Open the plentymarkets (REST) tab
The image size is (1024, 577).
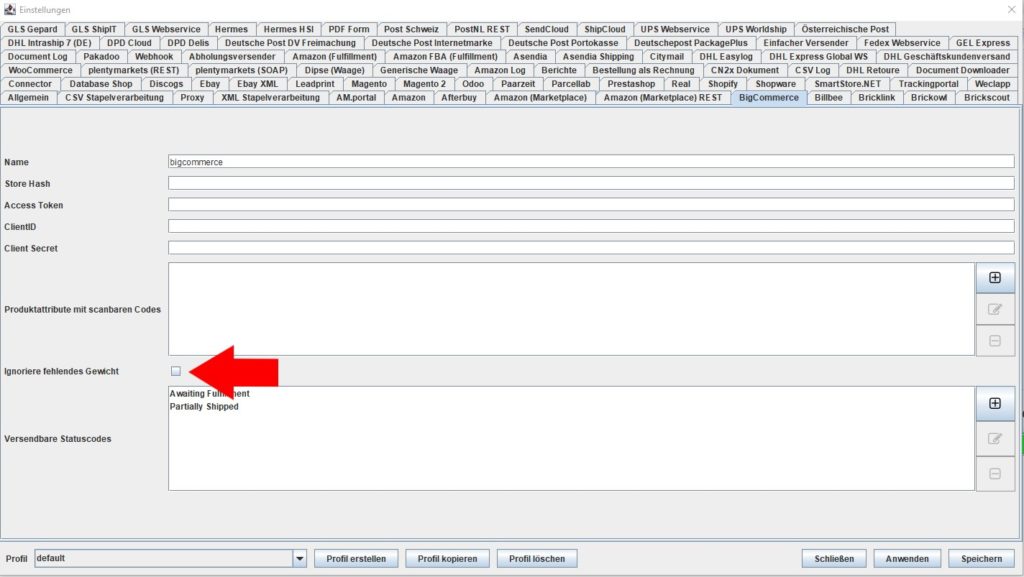133,70
